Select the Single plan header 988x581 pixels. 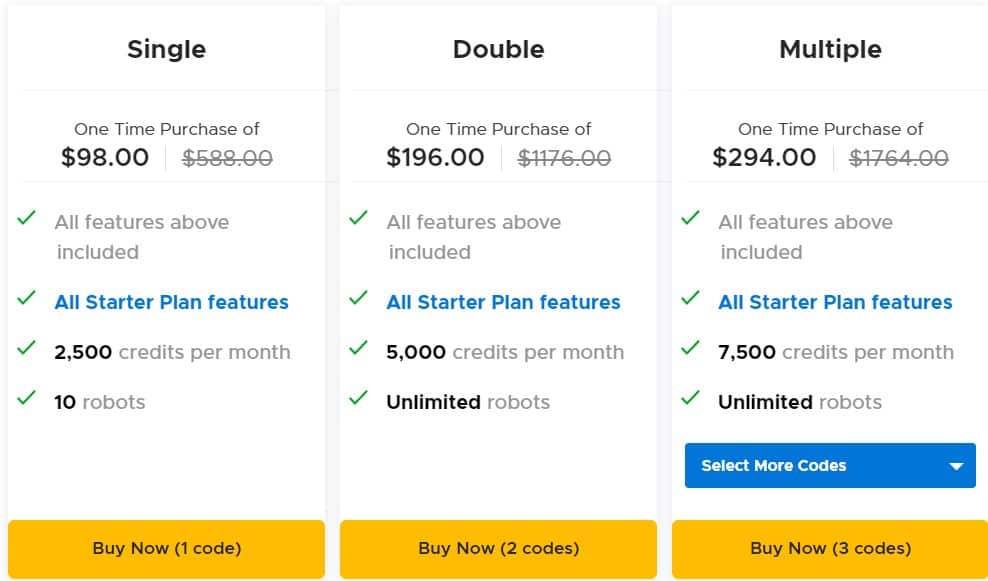click(x=166, y=48)
